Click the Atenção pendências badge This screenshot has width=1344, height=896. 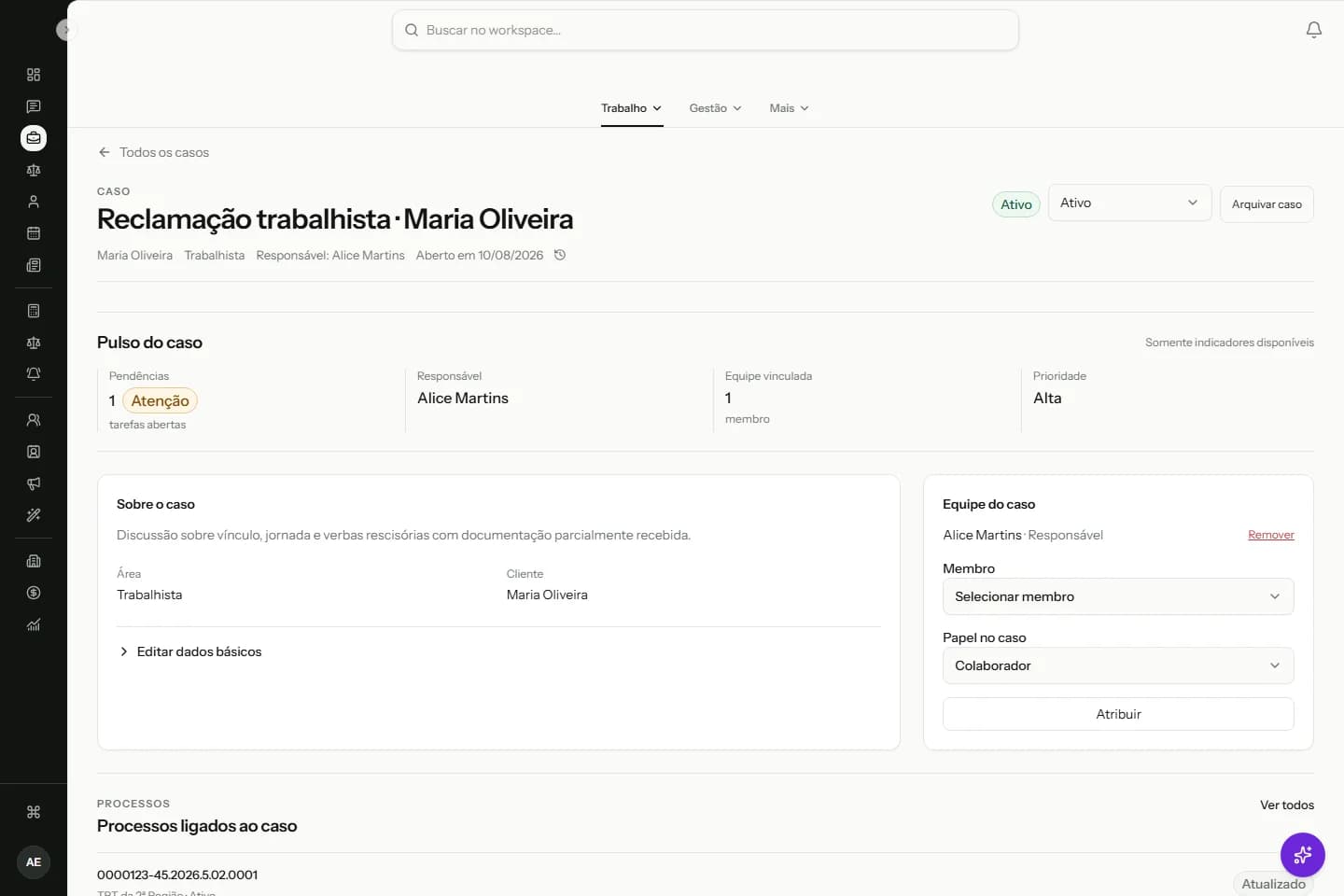160,400
